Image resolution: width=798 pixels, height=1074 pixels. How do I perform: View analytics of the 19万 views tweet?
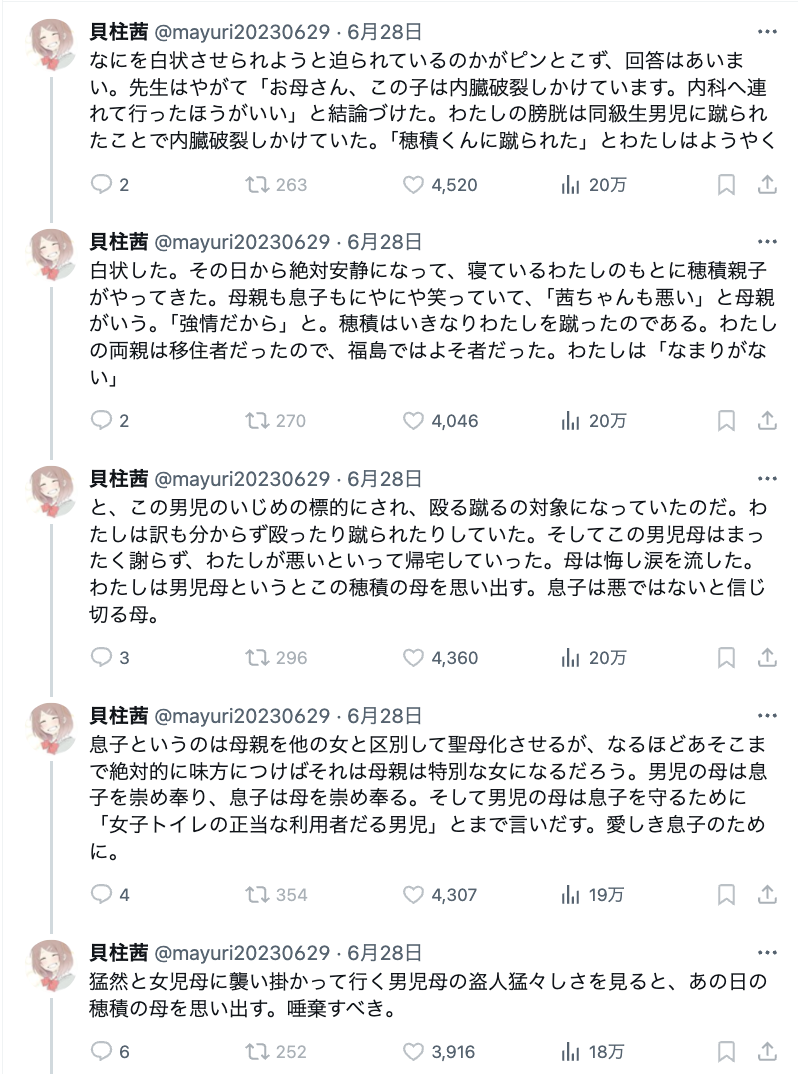coord(571,895)
